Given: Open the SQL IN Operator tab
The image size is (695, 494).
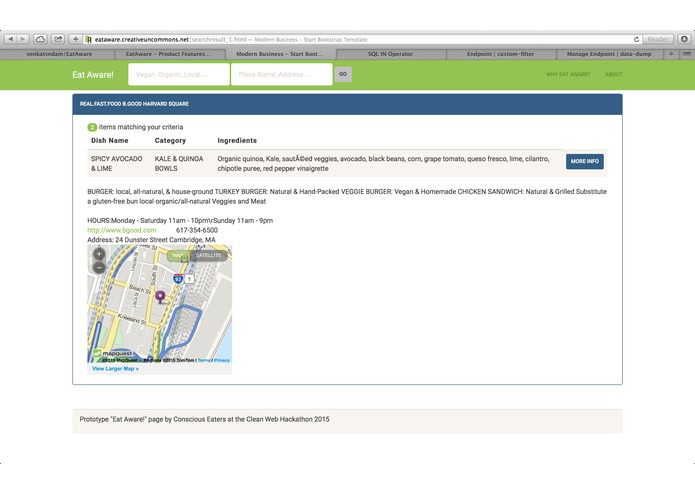Looking at the screenshot, I should click(x=390, y=54).
